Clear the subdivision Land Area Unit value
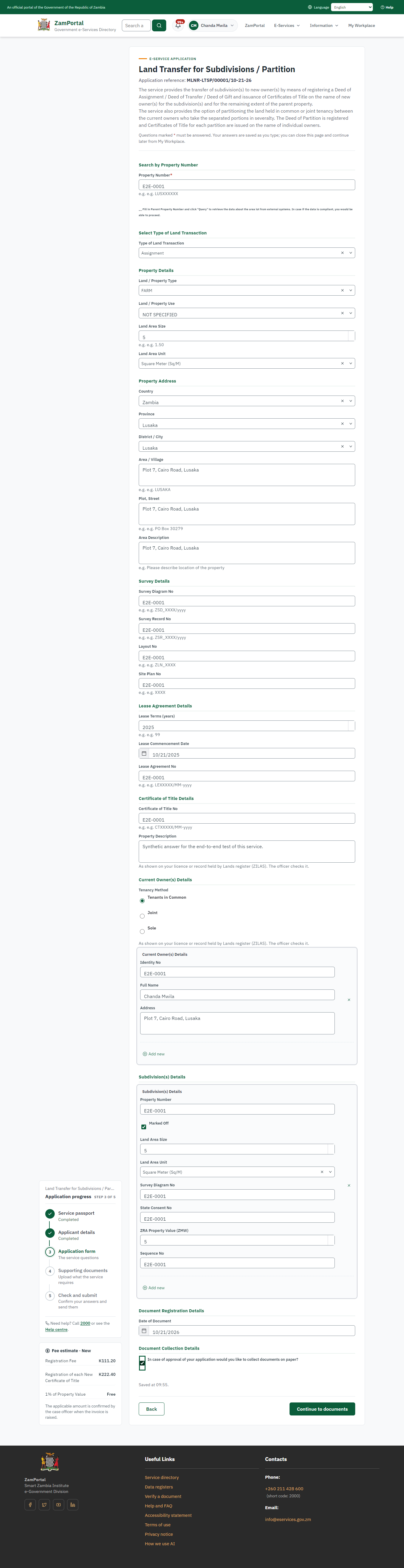 [x=322, y=1172]
